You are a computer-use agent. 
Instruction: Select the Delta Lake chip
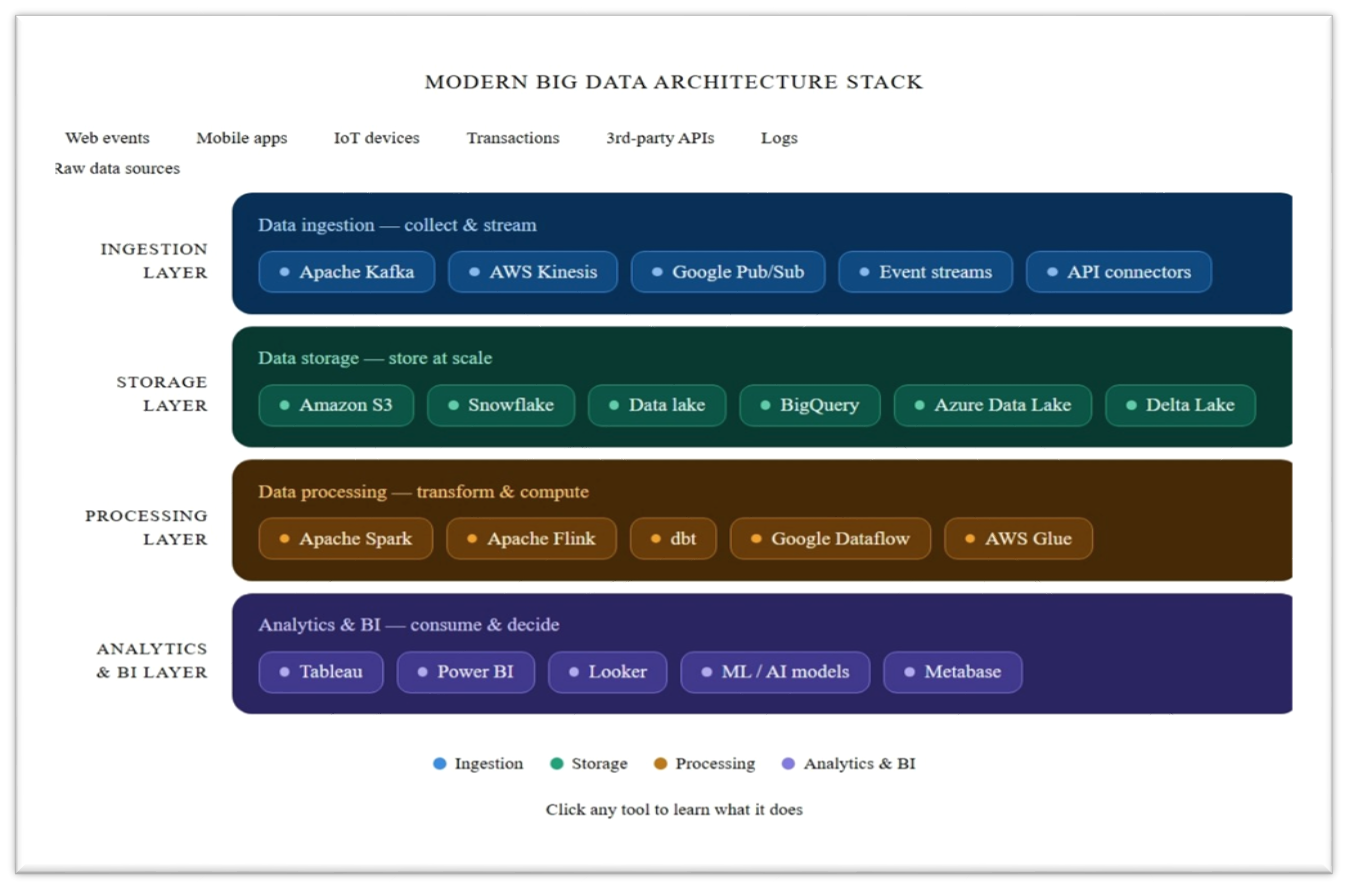point(1180,405)
